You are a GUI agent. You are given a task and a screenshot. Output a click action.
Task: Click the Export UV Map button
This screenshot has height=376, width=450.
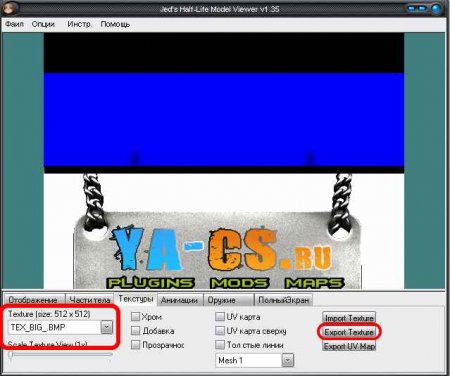tap(349, 346)
